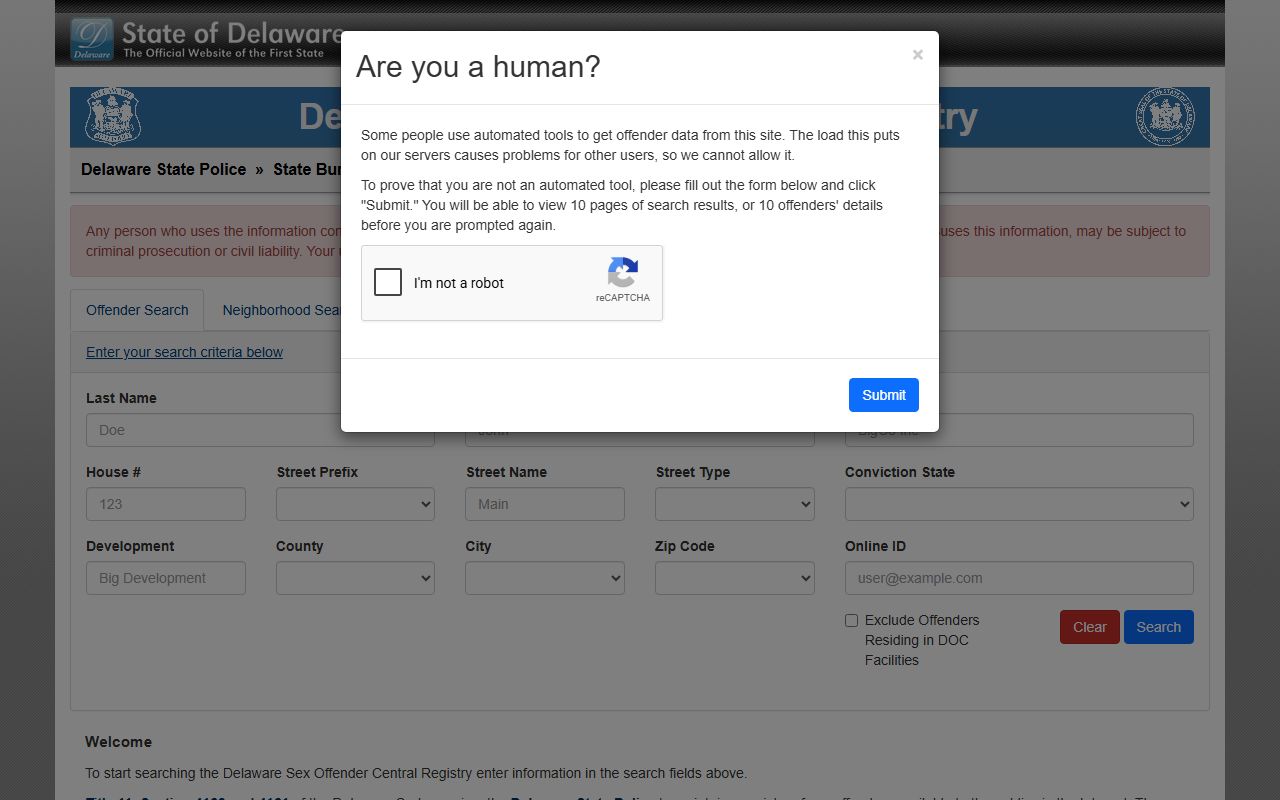1280x800 pixels.
Task: Click the Submit button in dialog
Action: coord(883,395)
